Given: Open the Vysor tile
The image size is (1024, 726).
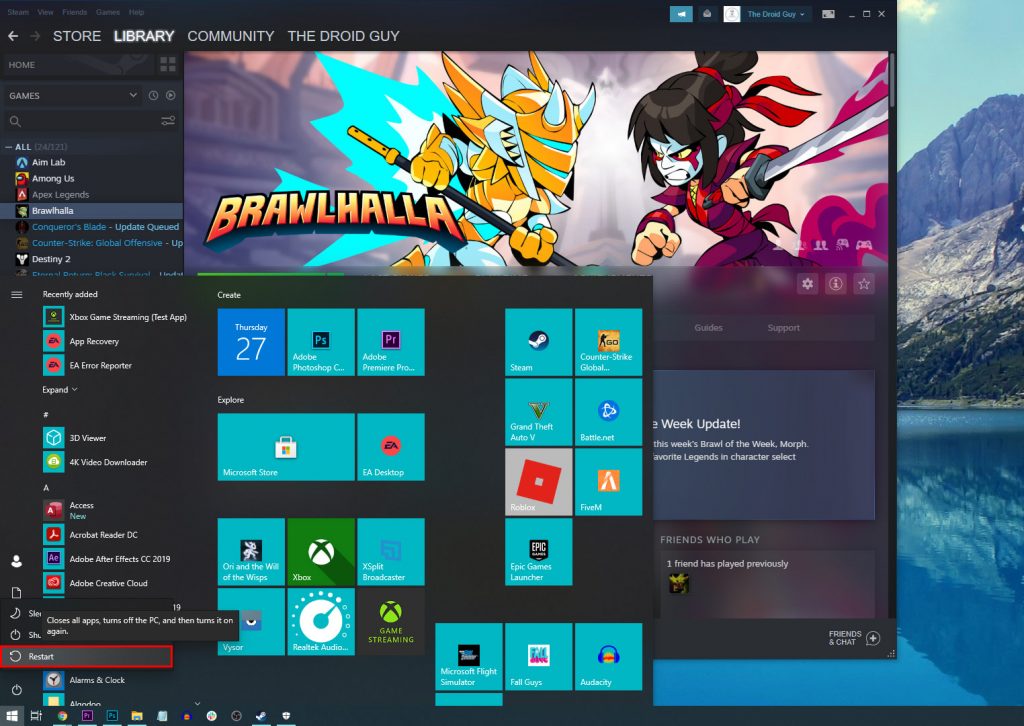Looking at the screenshot, I should [251, 622].
